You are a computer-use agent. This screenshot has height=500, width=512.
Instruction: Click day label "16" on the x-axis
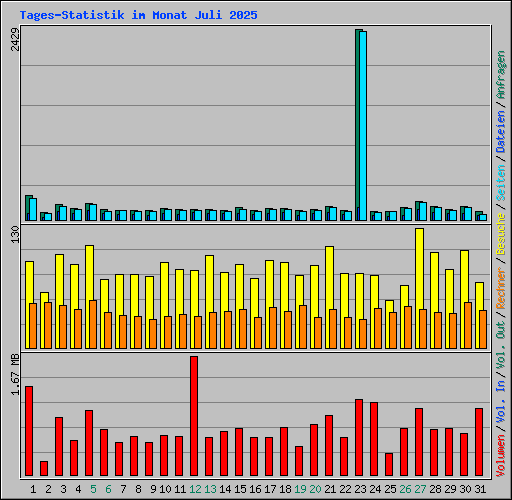255,489
